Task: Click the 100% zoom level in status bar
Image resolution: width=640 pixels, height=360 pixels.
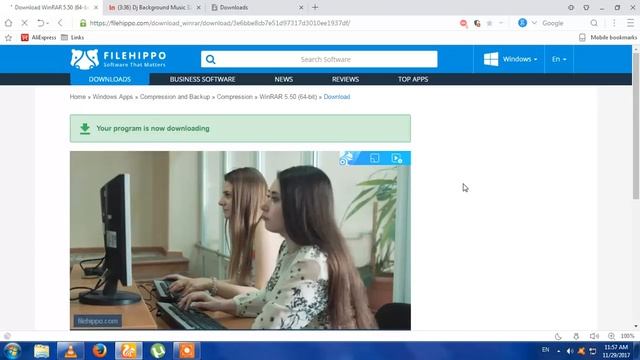Action: (x=627, y=336)
